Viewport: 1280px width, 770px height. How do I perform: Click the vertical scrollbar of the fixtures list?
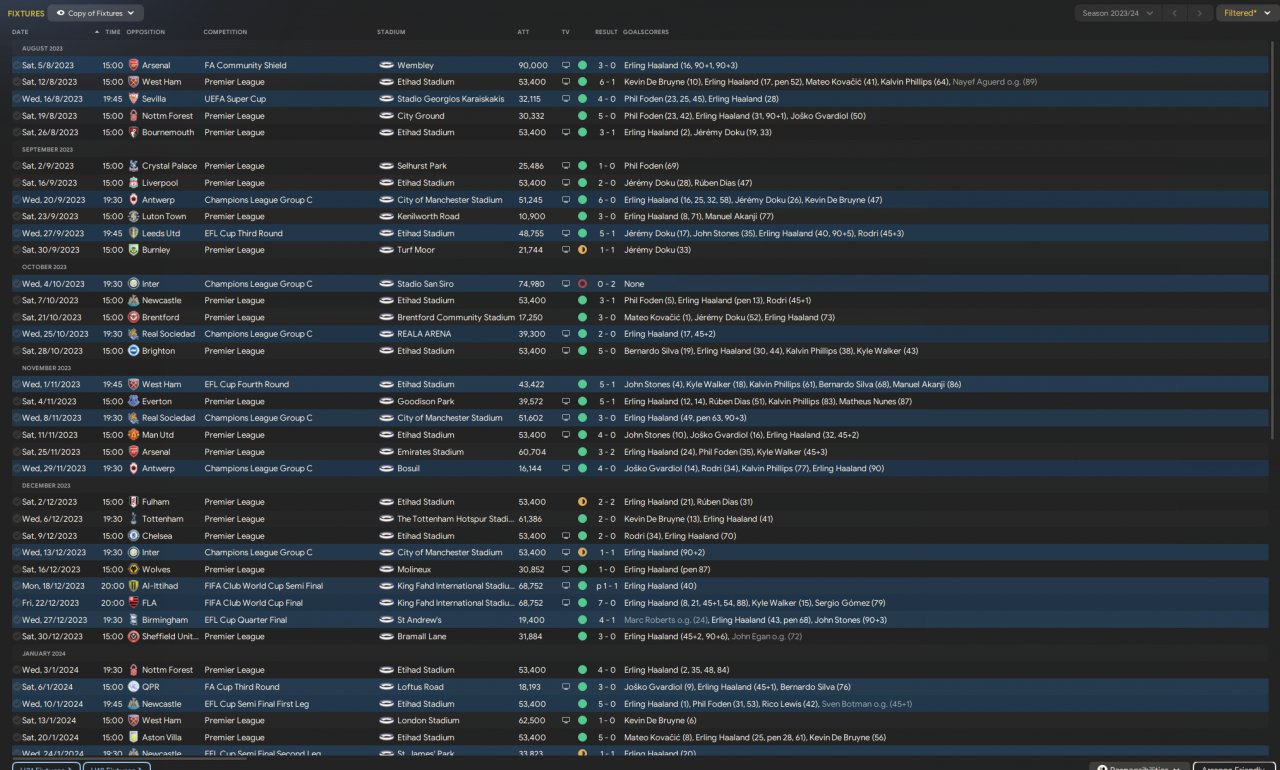[x=1274, y=240]
